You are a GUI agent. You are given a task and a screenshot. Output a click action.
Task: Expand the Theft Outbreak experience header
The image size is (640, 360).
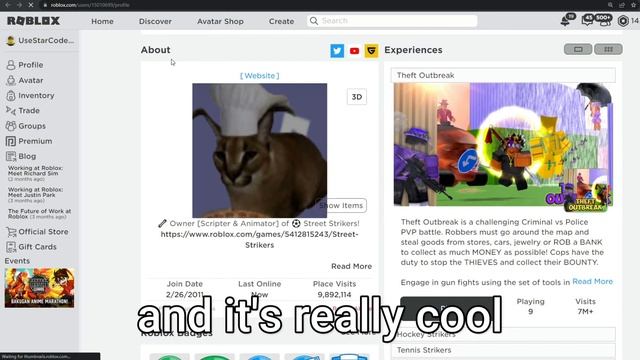point(503,75)
